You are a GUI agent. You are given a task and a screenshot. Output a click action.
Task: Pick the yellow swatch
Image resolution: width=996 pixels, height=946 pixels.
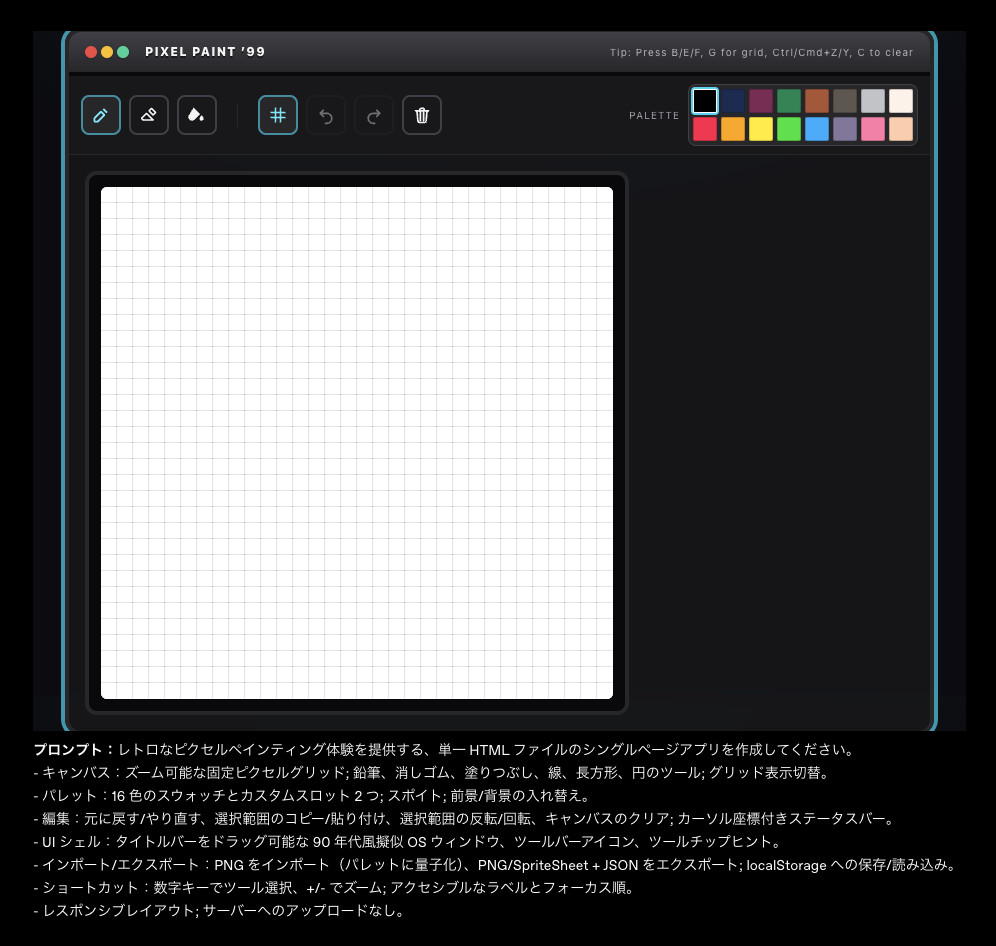(x=761, y=129)
